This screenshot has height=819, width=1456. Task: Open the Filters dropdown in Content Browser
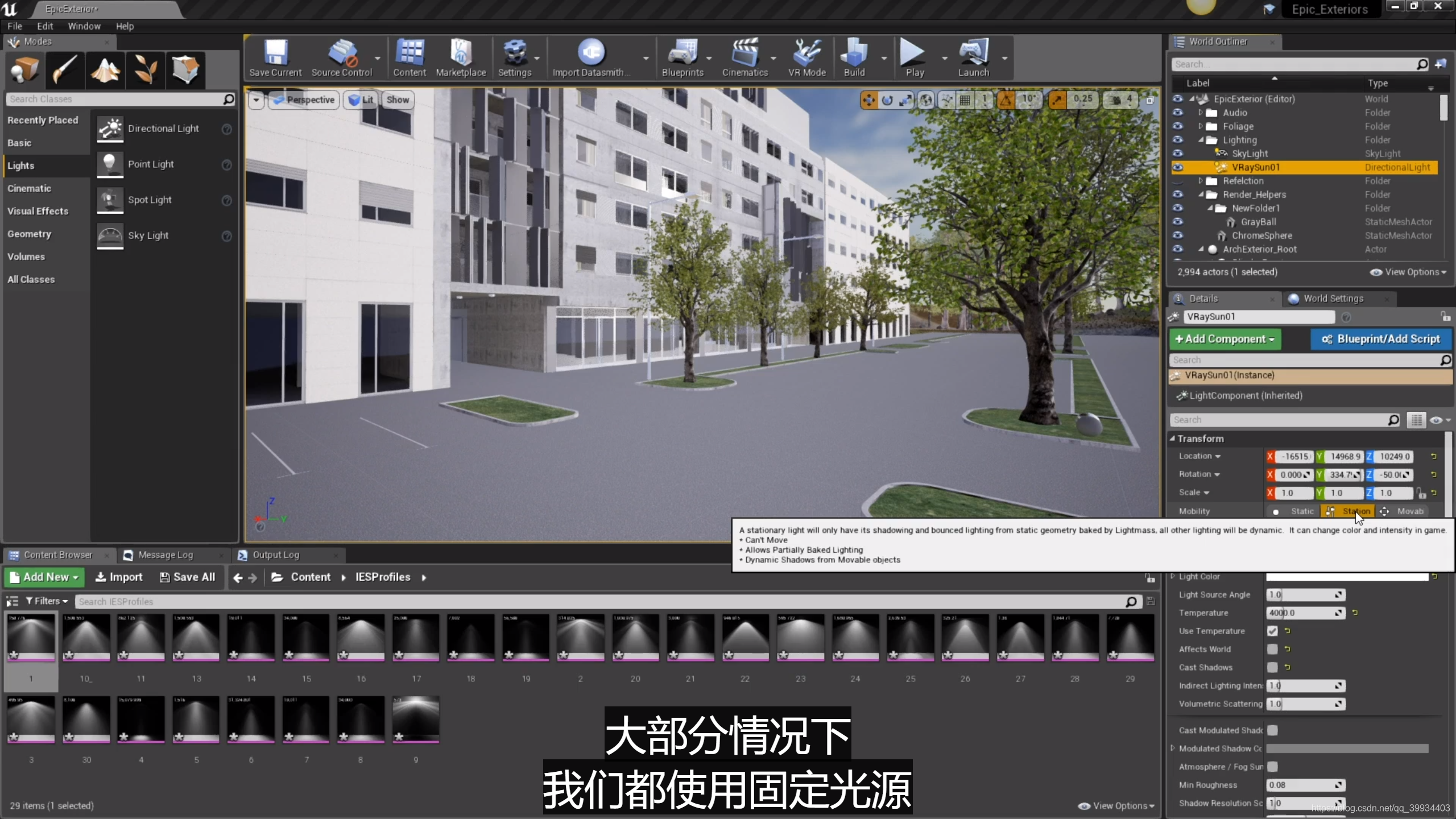point(47,601)
